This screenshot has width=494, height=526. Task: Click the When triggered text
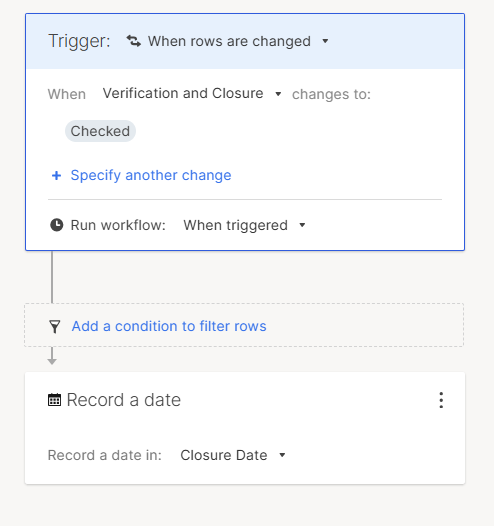point(235,225)
